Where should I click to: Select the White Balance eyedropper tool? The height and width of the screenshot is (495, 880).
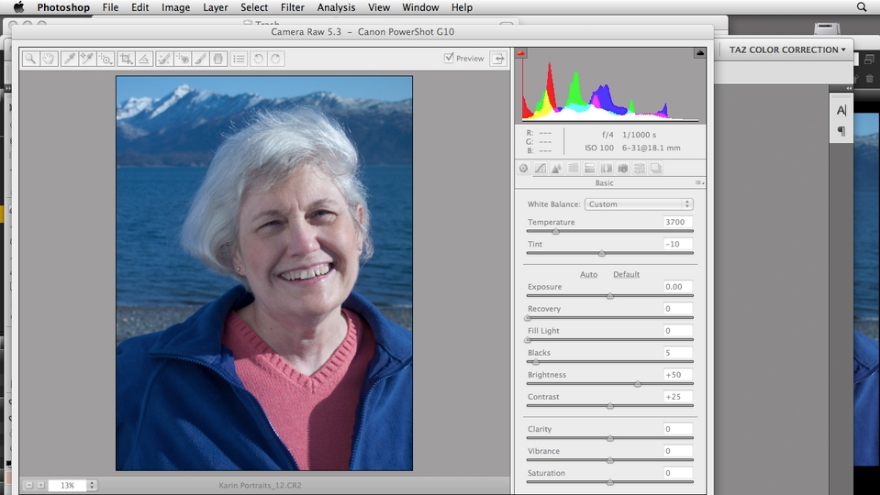point(69,58)
